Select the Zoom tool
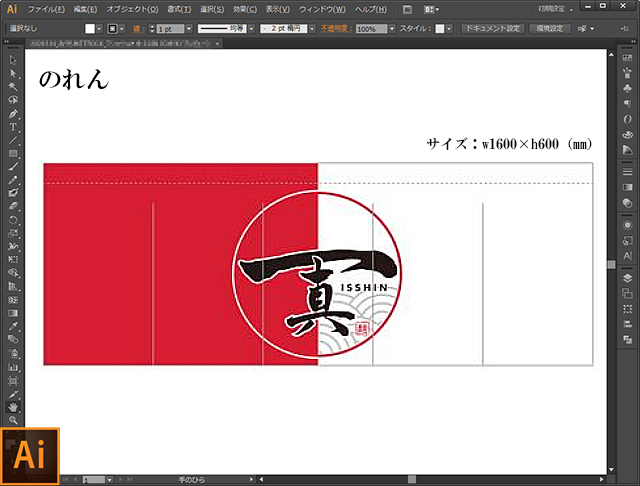Image resolution: width=640 pixels, height=486 pixels. 13,420
